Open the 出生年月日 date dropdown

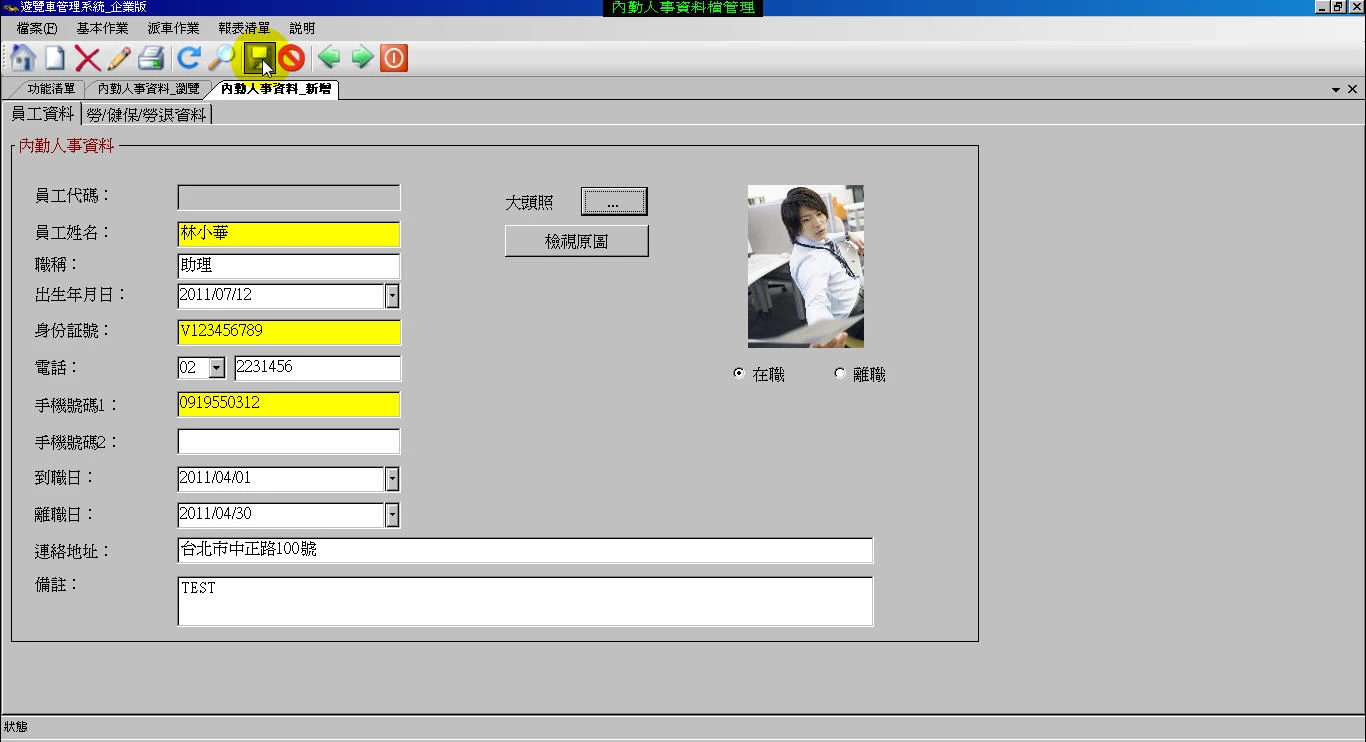coord(392,296)
